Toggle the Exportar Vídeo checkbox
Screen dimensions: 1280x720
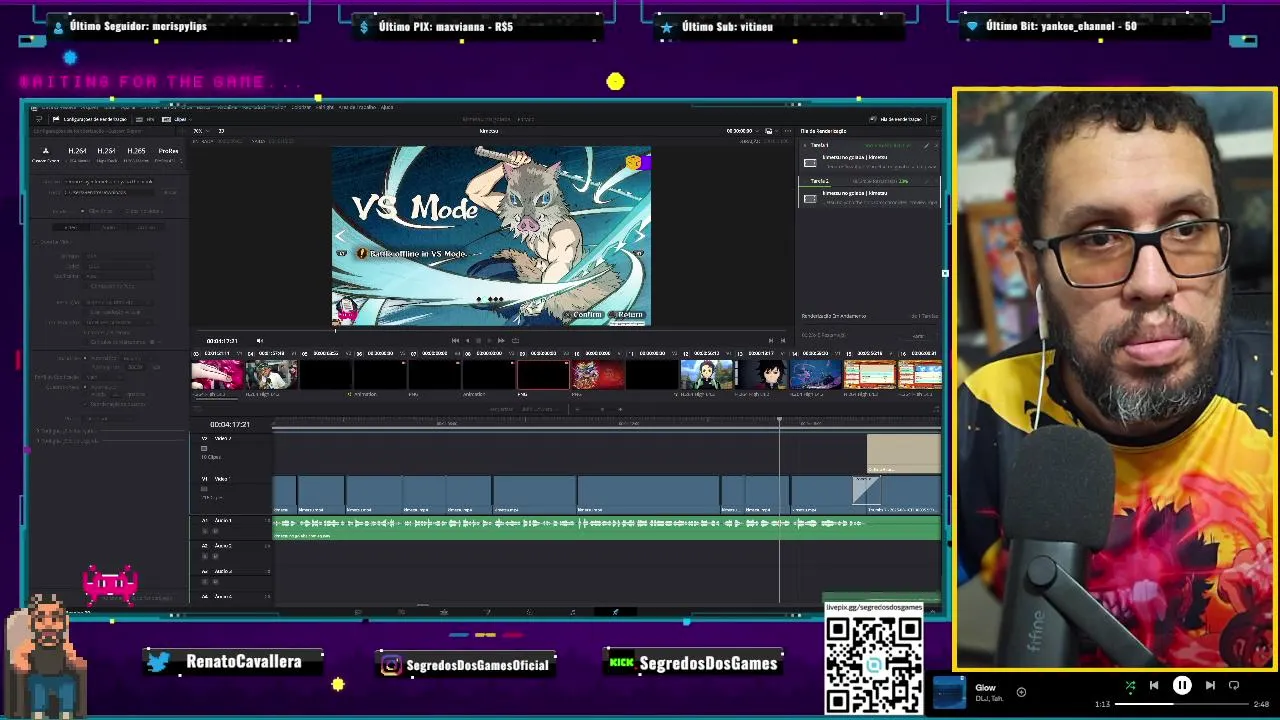(x=34, y=242)
